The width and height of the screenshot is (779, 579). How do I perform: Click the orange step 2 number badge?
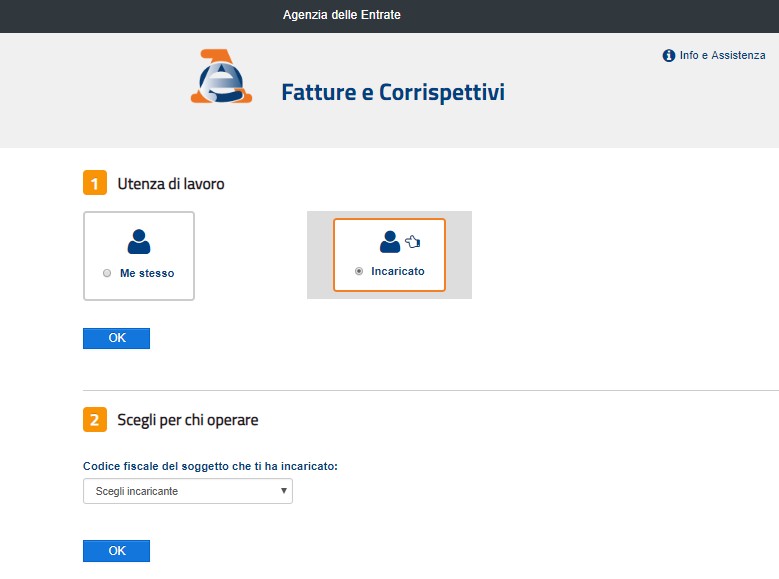pos(95,419)
